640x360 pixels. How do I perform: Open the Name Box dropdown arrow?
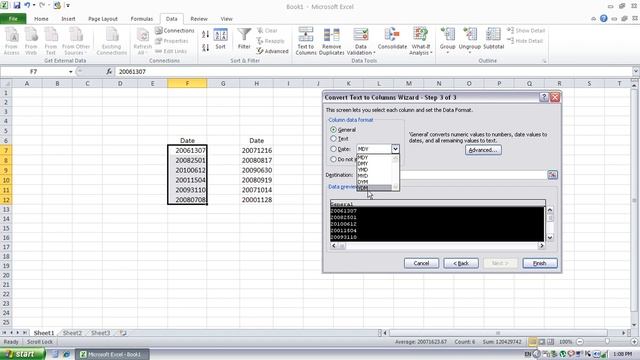(71, 71)
